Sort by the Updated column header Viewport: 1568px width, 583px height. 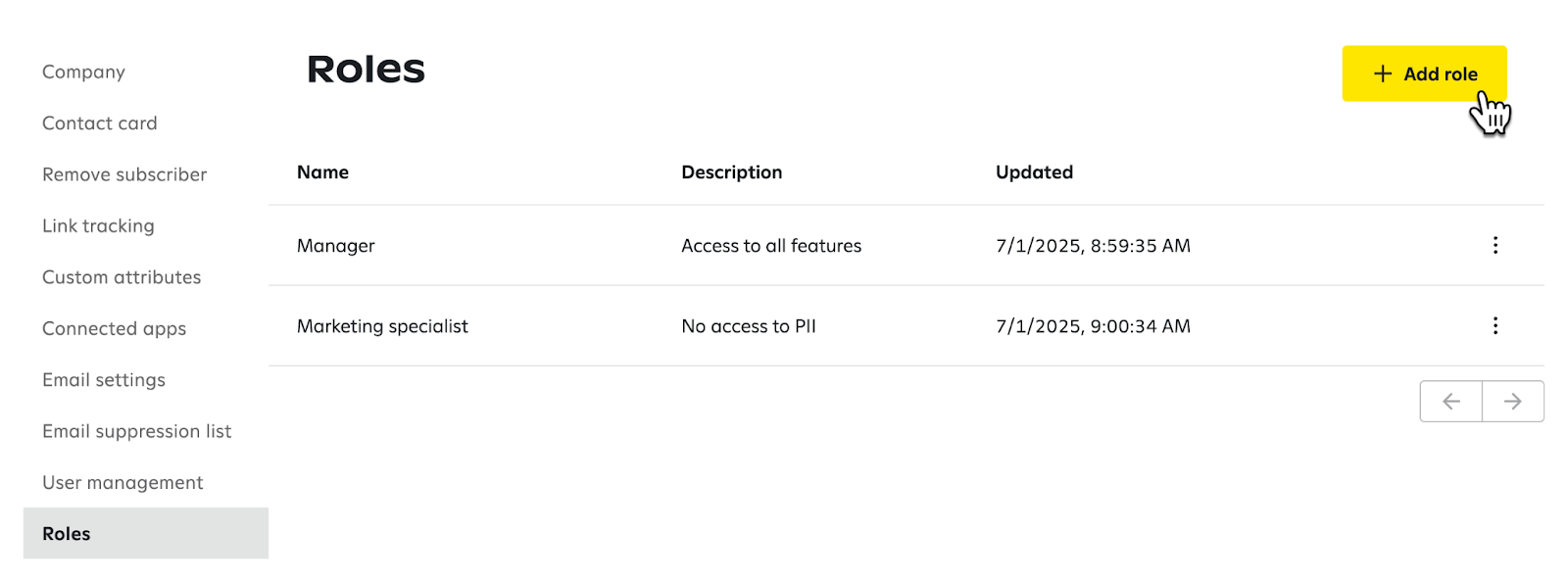pyautogui.click(x=1034, y=172)
